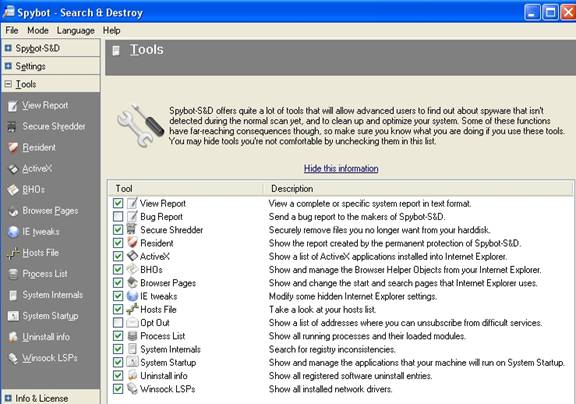
Task: Open the Mode menu
Action: tap(38, 30)
